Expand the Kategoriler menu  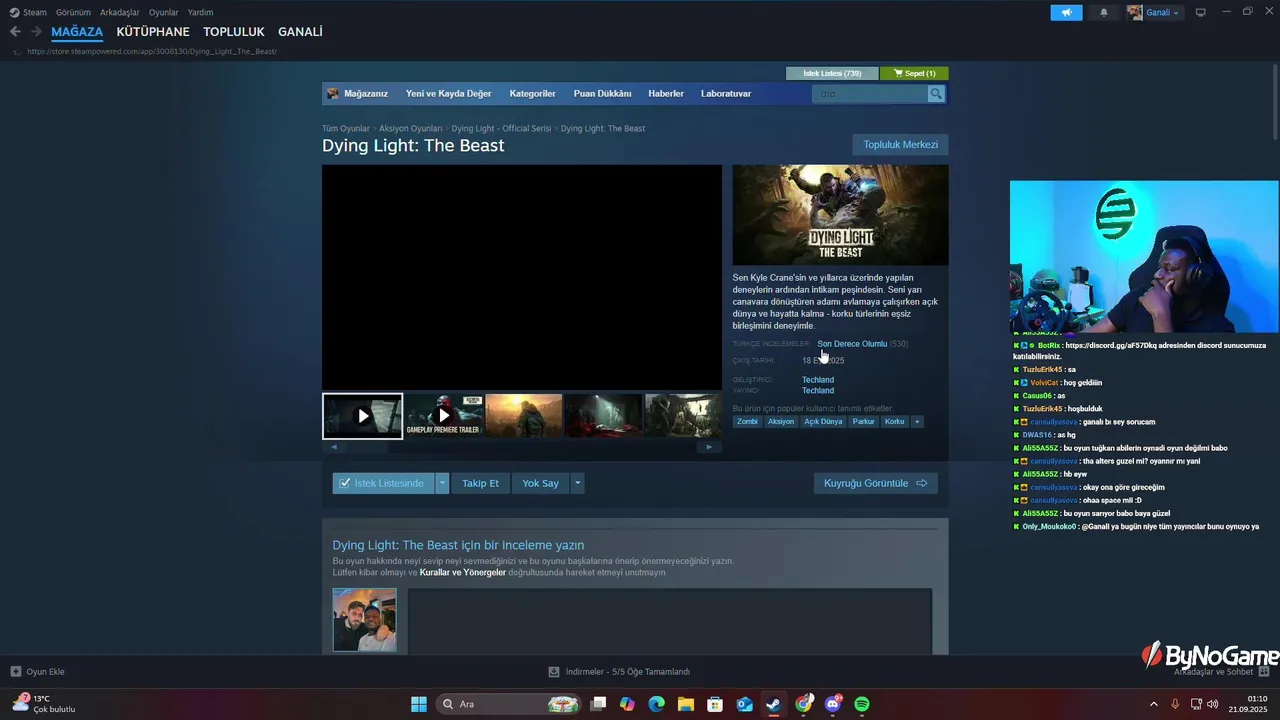[x=532, y=94]
